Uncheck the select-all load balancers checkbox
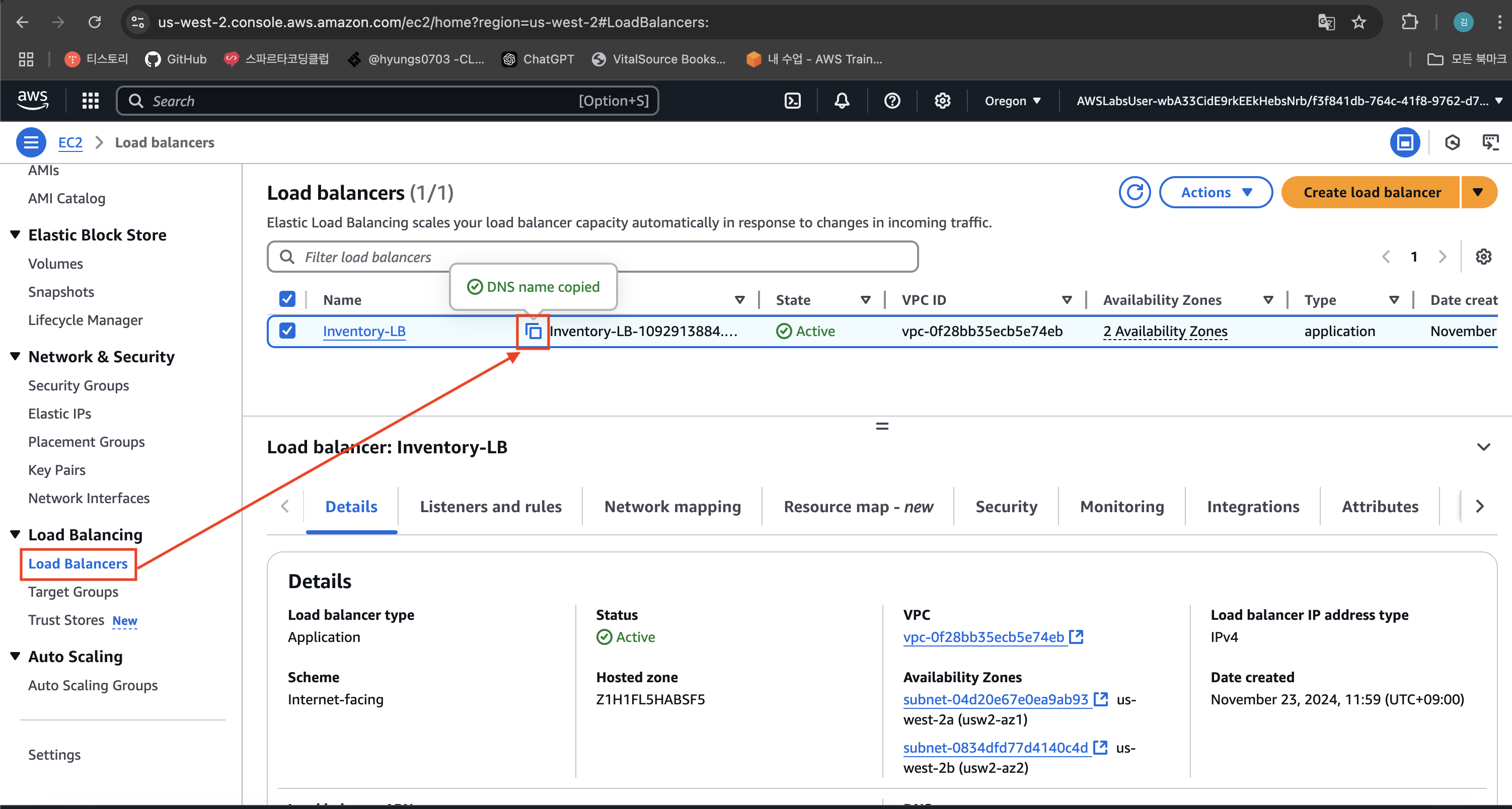The image size is (1512, 809). pyautogui.click(x=287, y=299)
